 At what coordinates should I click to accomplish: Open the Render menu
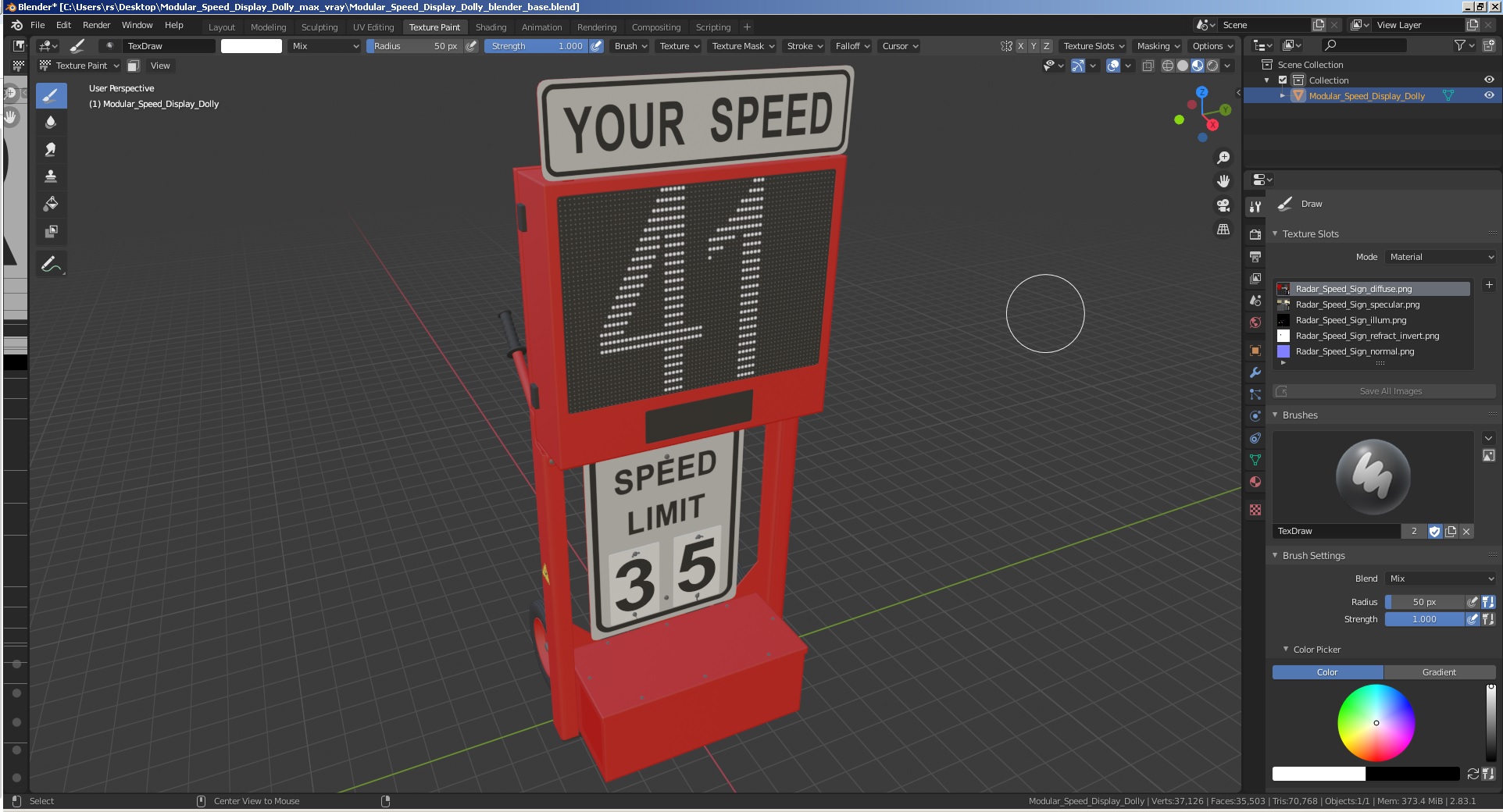(x=97, y=25)
